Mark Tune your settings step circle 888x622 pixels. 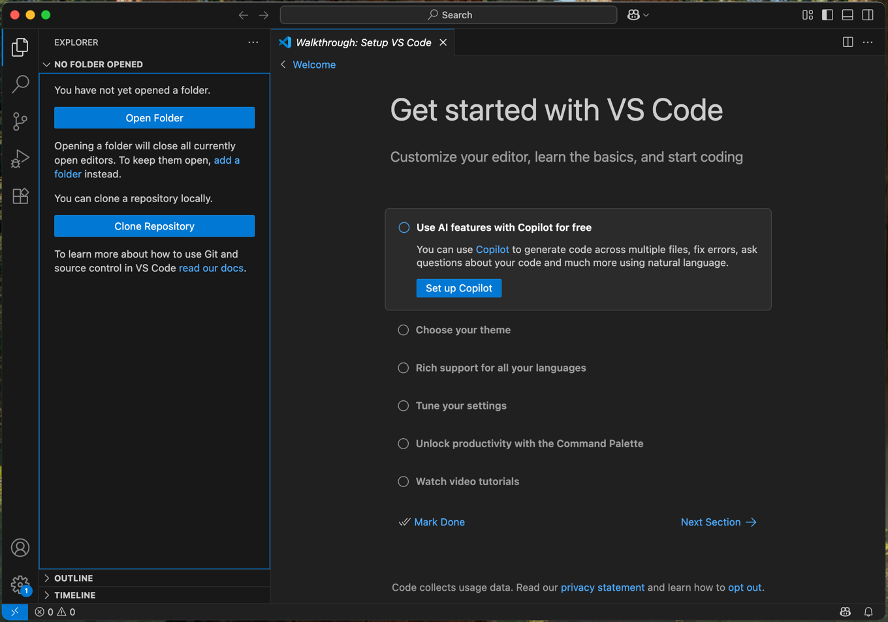[x=403, y=406]
